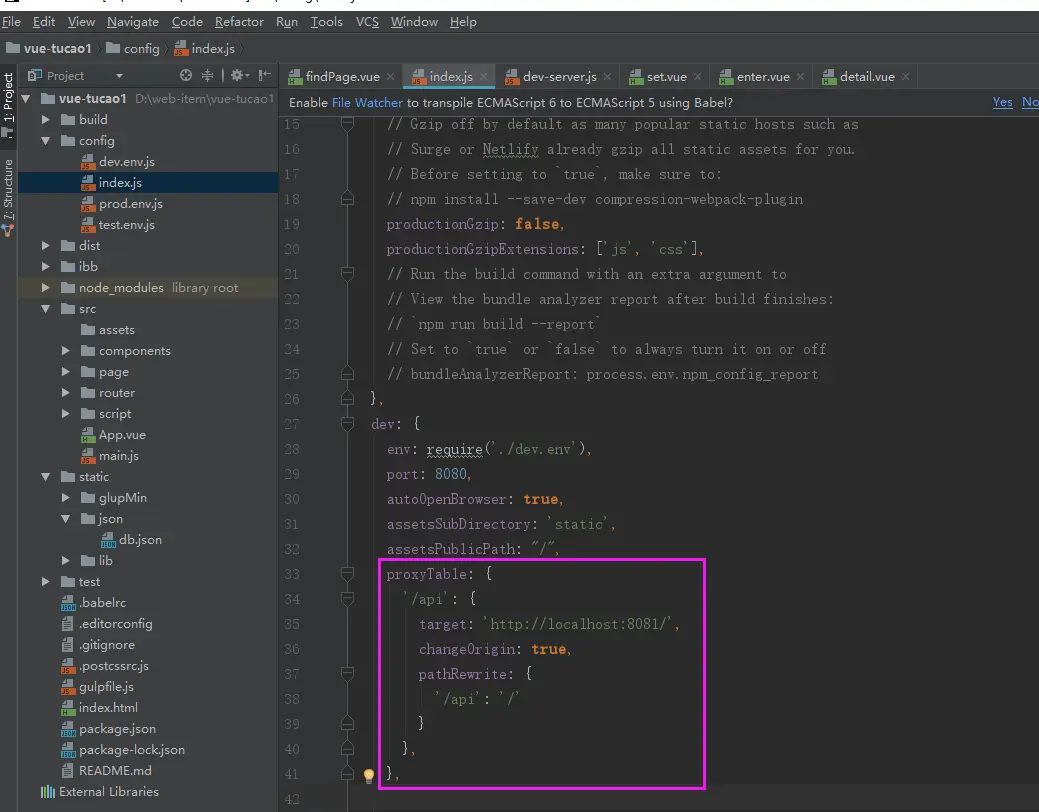This screenshot has height=812, width=1039.
Task: Open package.json in the project tree
Action: click(117, 729)
